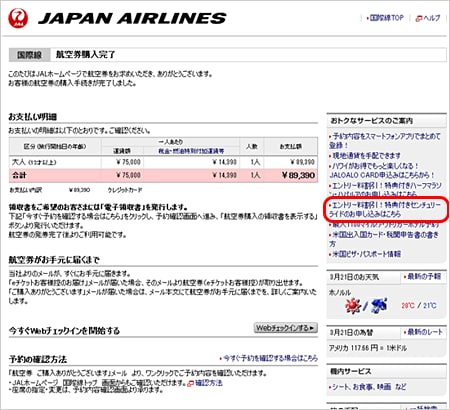Click the 予約の確認方法 section heading
Image resolution: width=450 pixels, height=410 pixels.
pyautogui.click(x=38, y=359)
